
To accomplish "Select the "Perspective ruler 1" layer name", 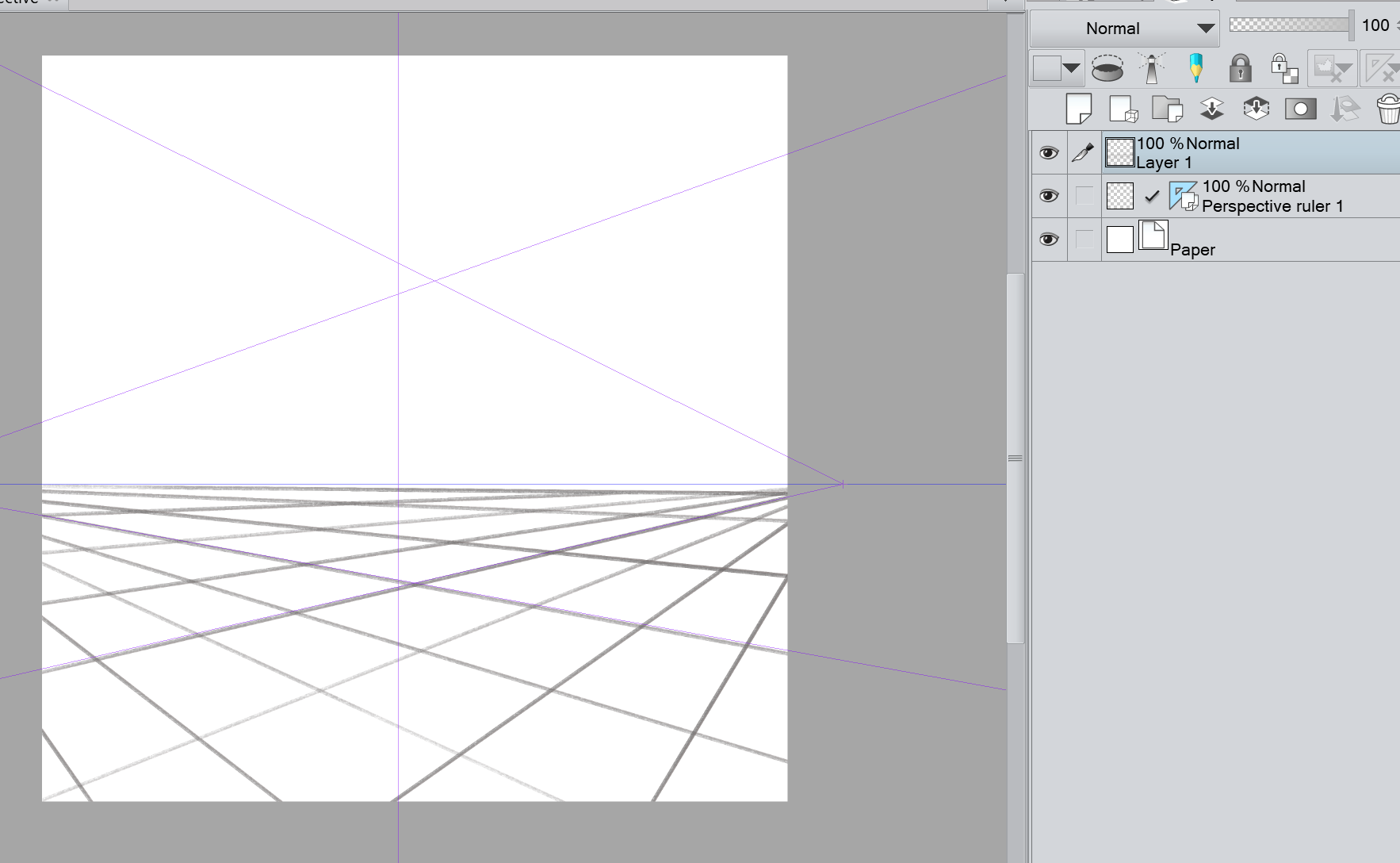I will pos(1272,206).
